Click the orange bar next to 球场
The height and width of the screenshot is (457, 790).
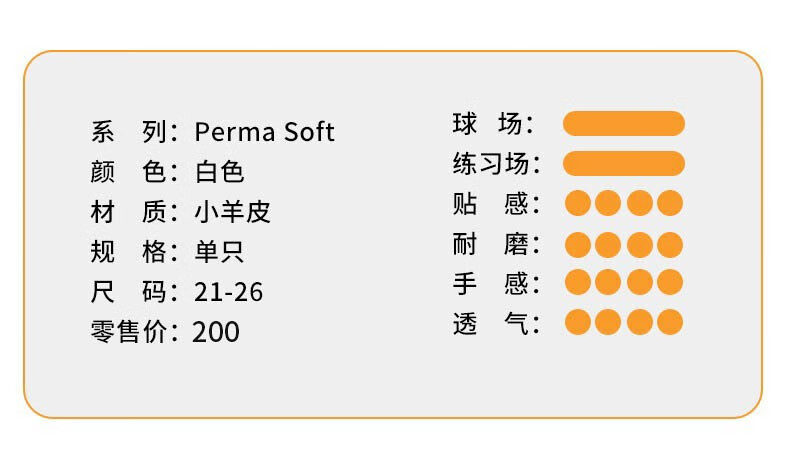[x=623, y=123]
